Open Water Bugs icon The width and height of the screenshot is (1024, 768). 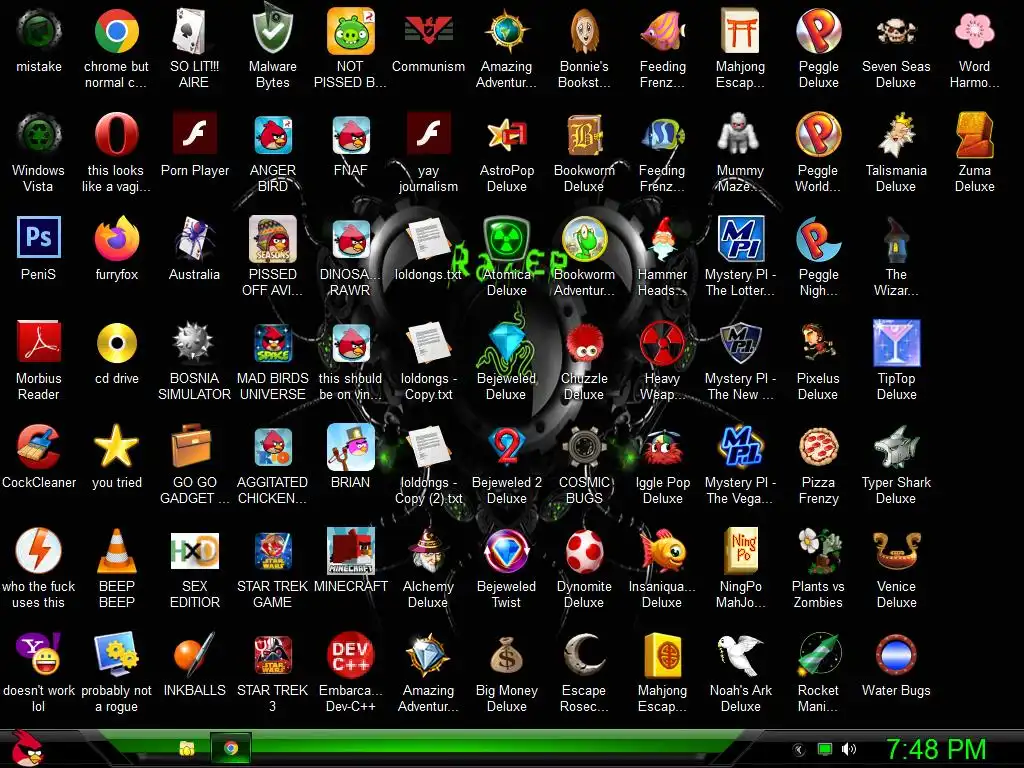coord(896,654)
